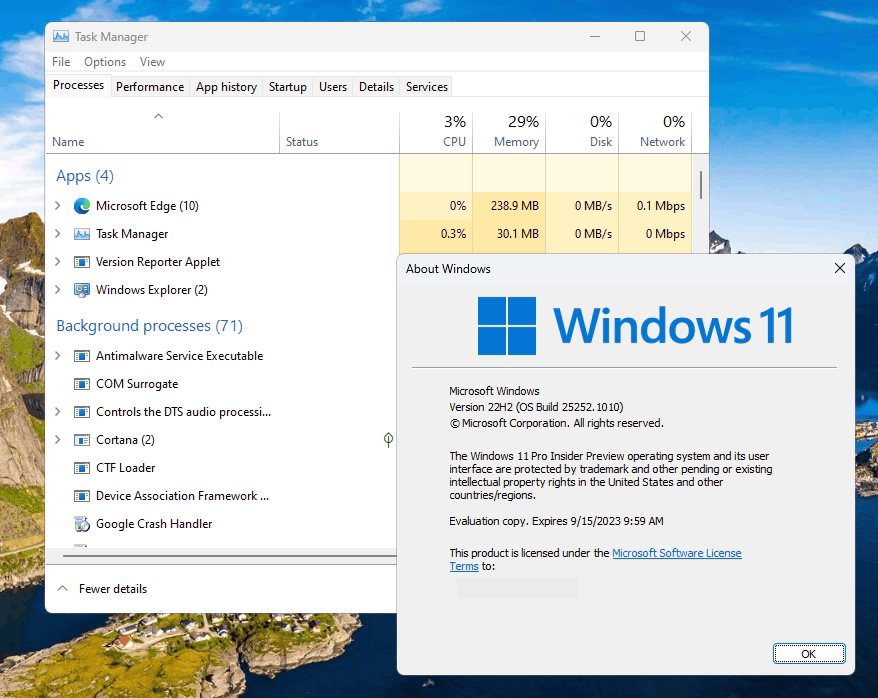The width and height of the screenshot is (878, 698).
Task: Expand the Microsoft Edge process group
Action: click(57, 206)
